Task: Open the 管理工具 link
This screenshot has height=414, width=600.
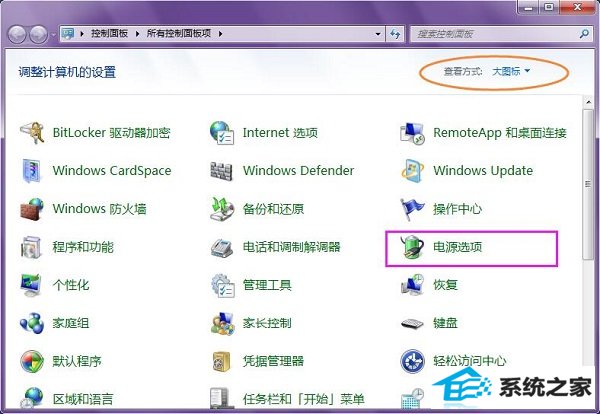Action: click(267, 285)
